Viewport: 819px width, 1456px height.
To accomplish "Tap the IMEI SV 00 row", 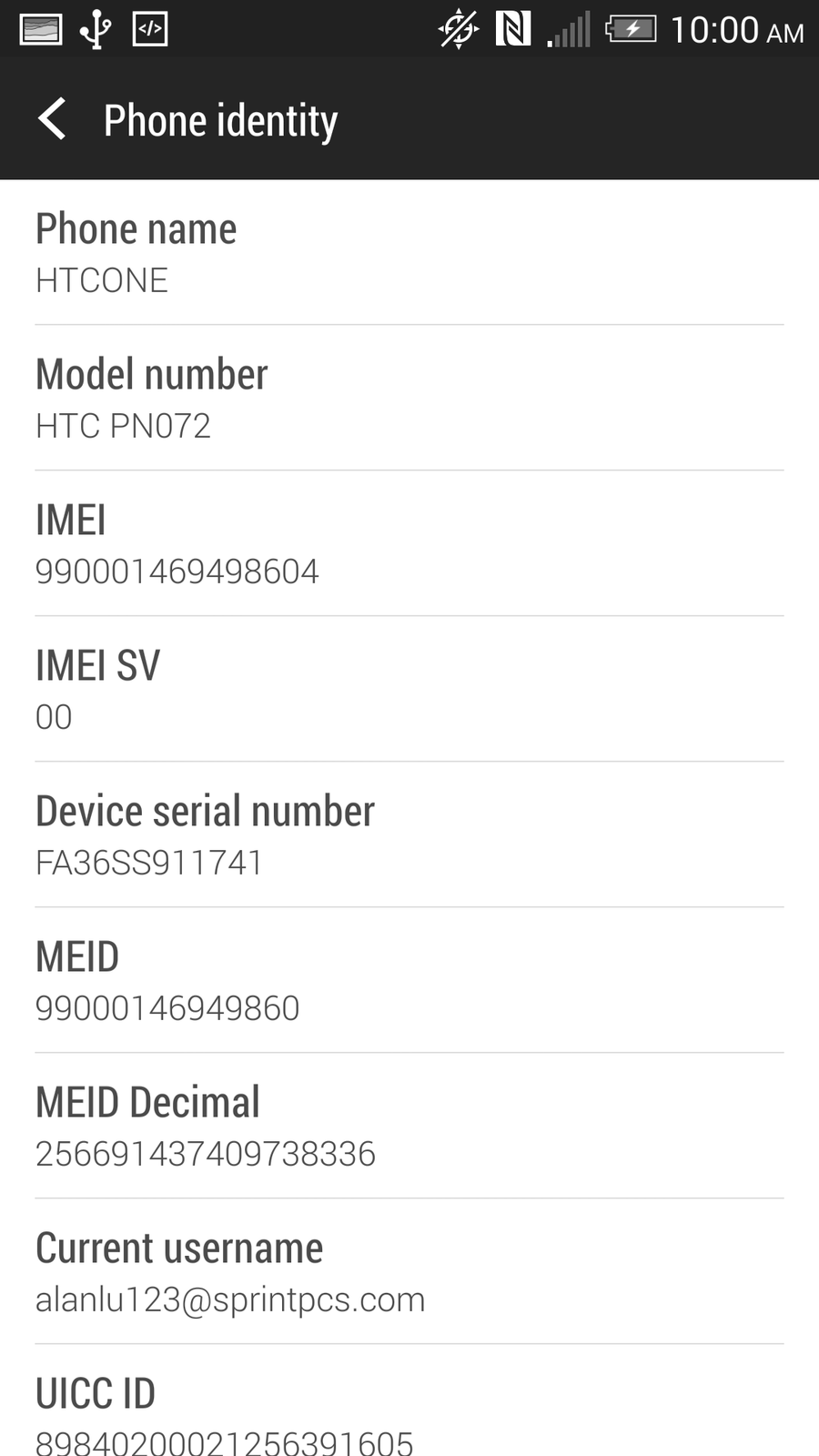I will 409,689.
